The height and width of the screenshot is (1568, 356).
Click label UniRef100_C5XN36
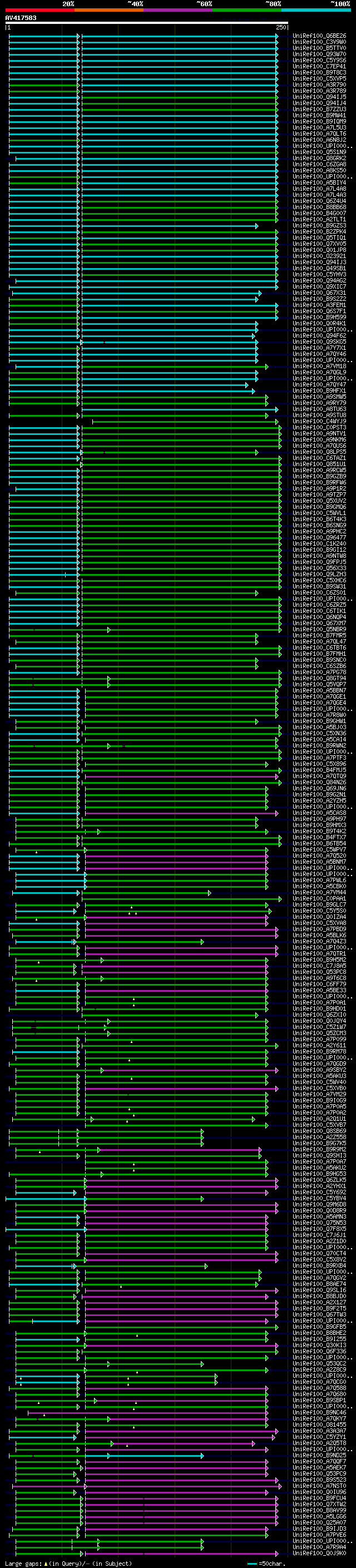tap(319, 734)
